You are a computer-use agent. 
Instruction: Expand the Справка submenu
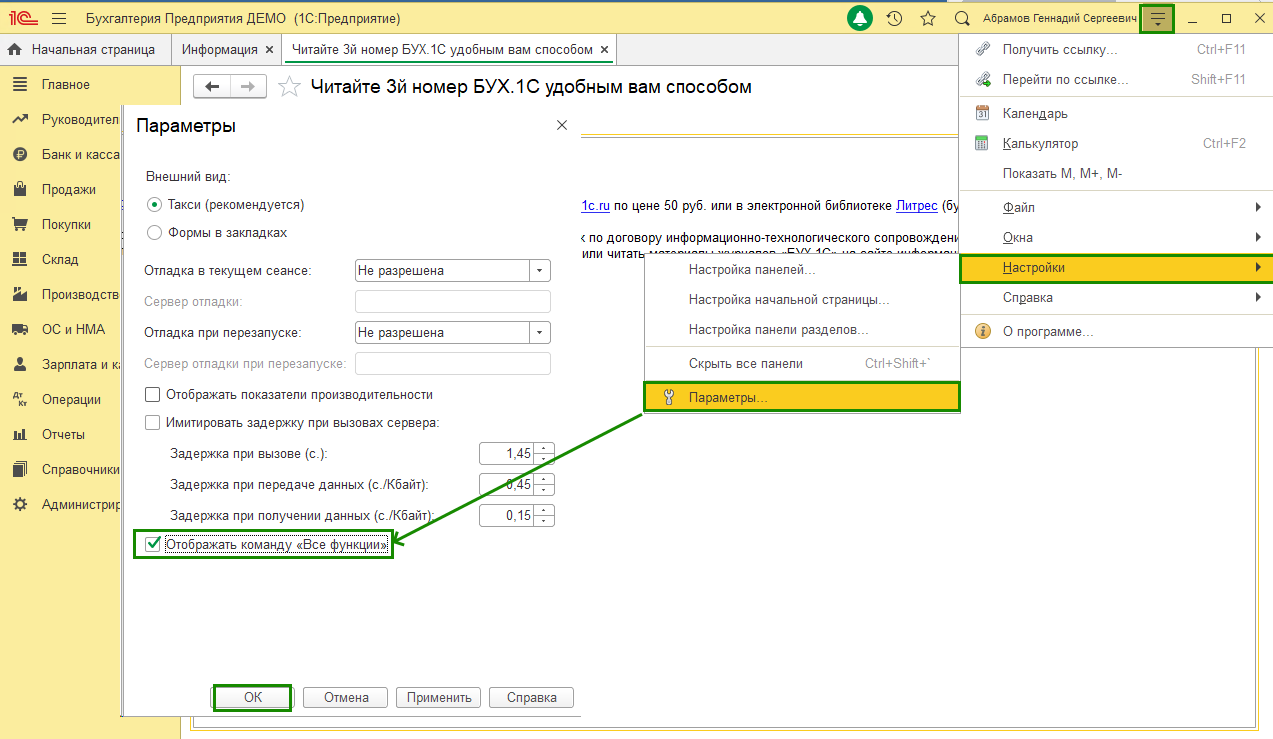click(1116, 298)
